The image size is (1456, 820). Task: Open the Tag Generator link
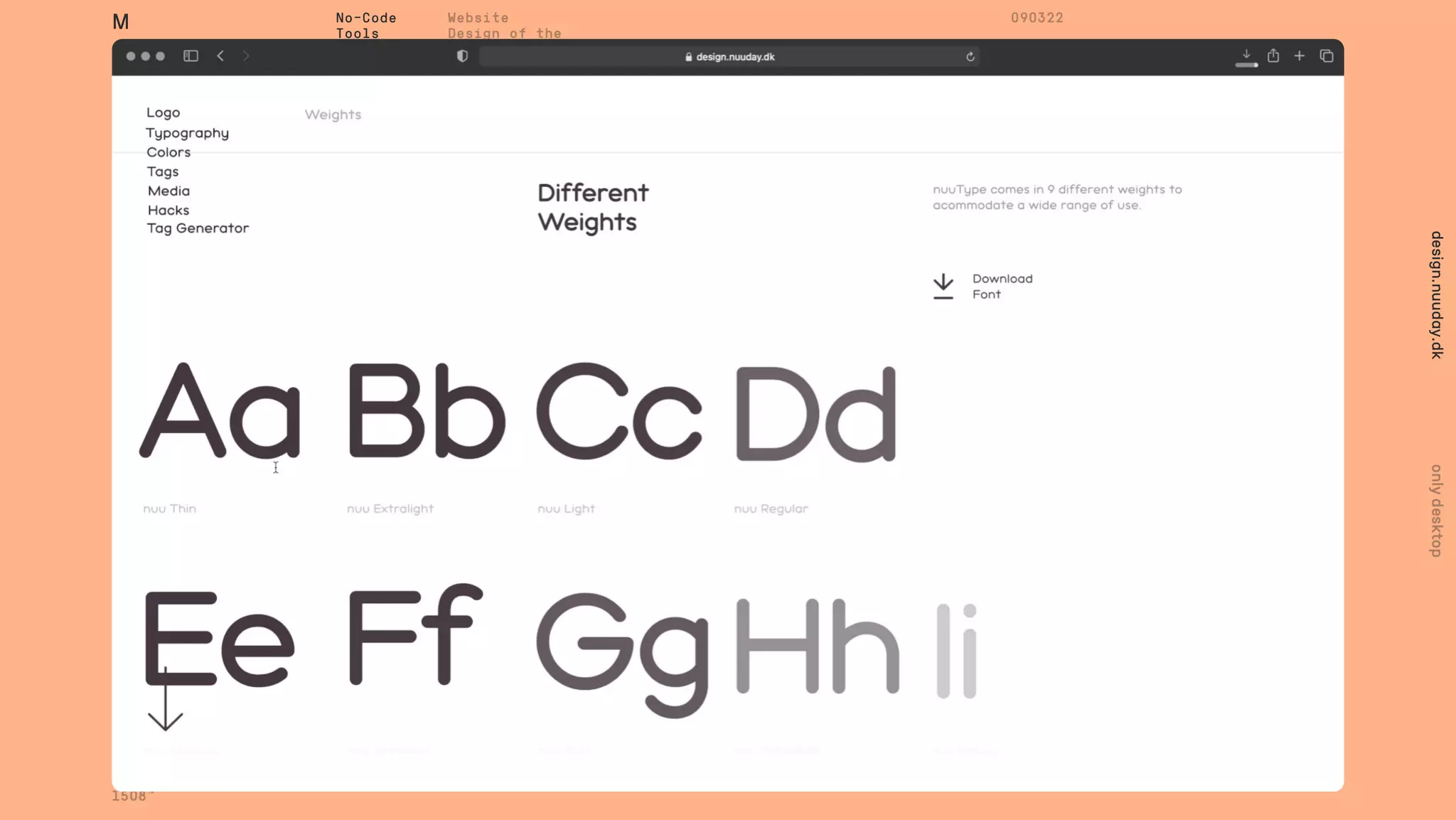pyautogui.click(x=198, y=228)
